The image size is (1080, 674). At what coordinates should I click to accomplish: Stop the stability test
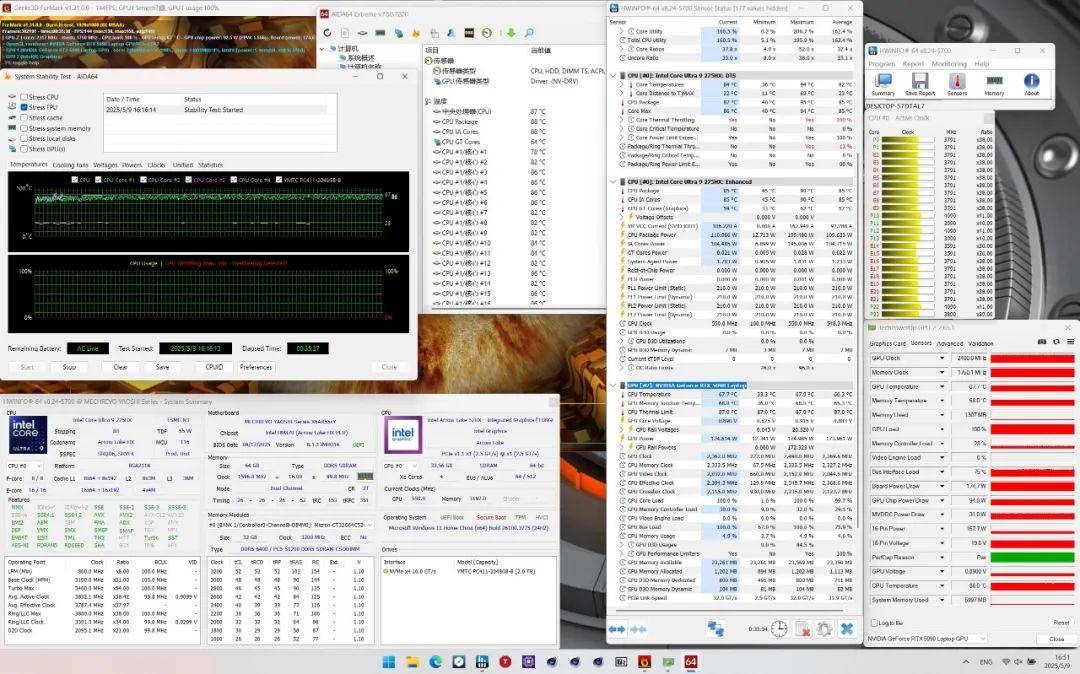pyautogui.click(x=69, y=367)
